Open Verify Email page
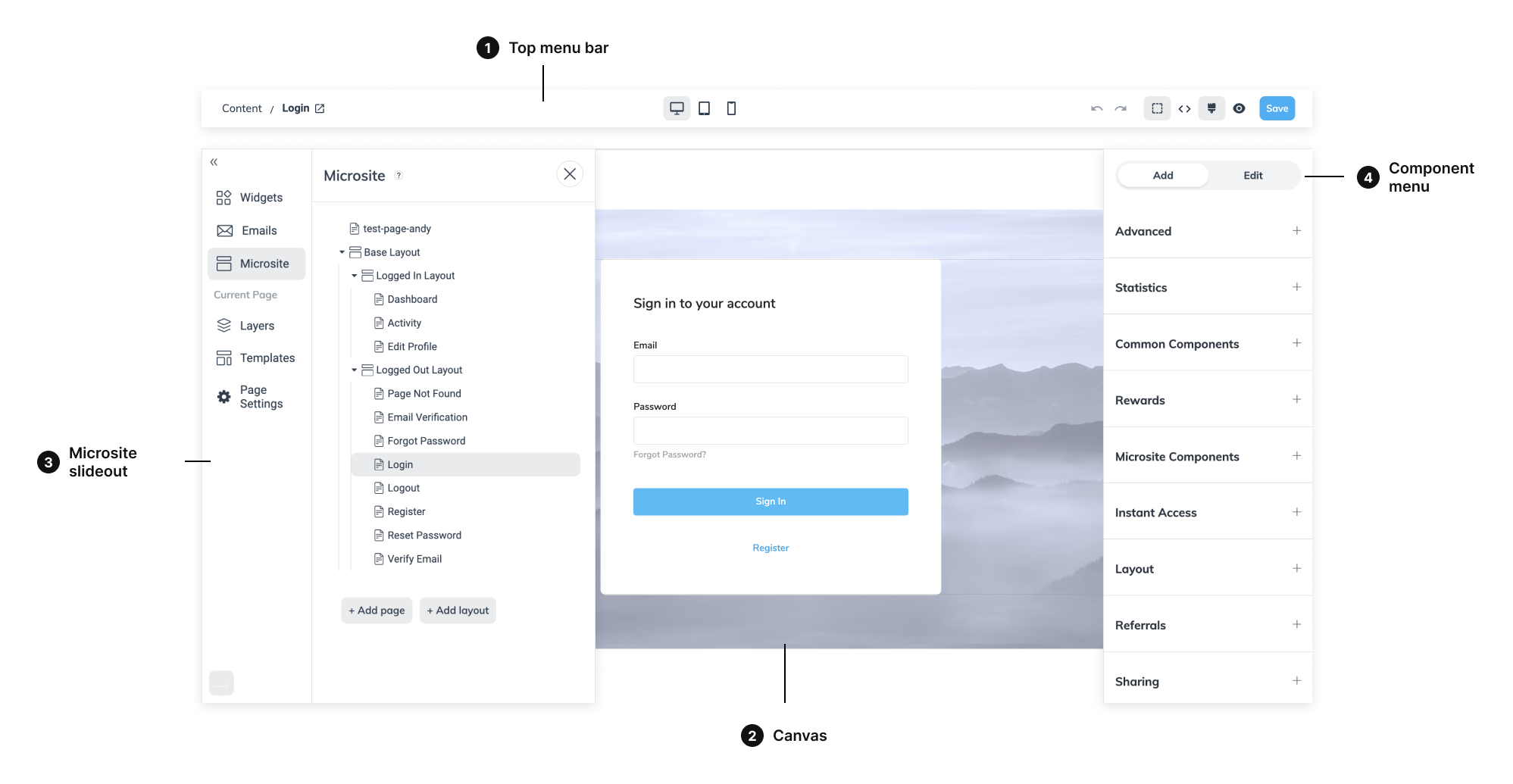The height and width of the screenshot is (784, 1513). click(408, 558)
